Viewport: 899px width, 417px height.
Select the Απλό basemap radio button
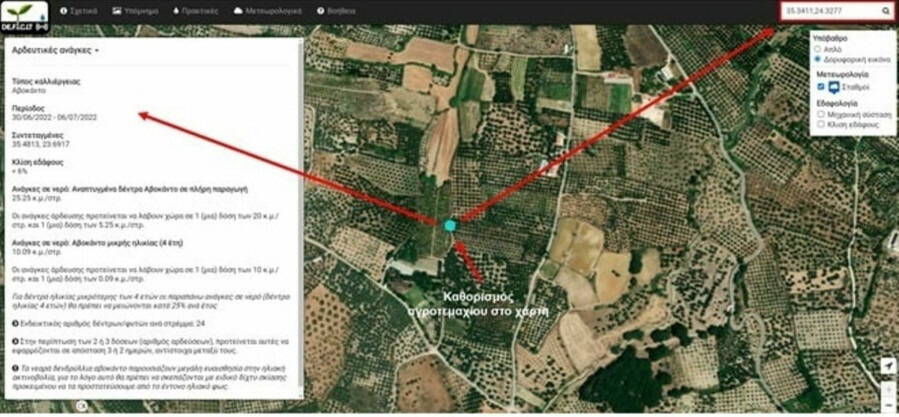pos(818,49)
